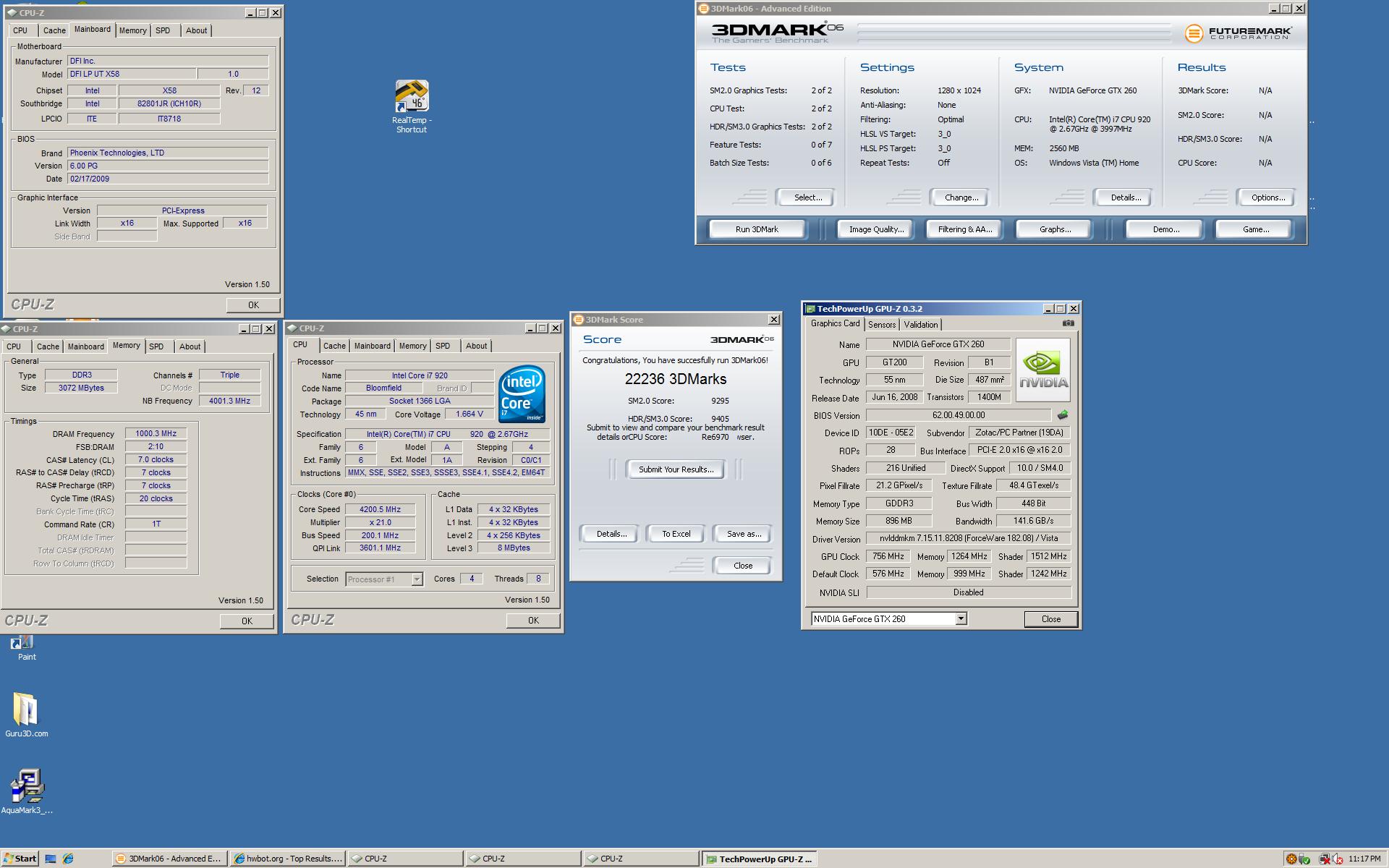
Task: Click motherboard Model field DFI LP UT X58
Action: tap(131, 74)
